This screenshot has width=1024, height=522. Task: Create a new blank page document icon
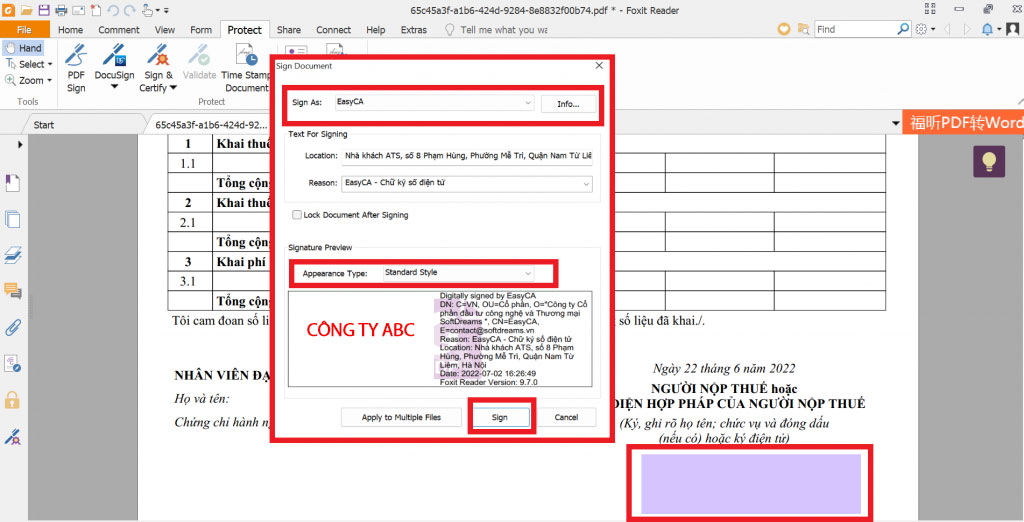[x=95, y=10]
